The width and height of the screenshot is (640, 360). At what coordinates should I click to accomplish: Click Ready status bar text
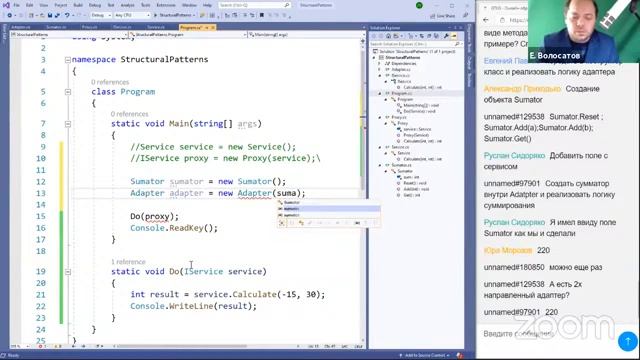click(13, 356)
